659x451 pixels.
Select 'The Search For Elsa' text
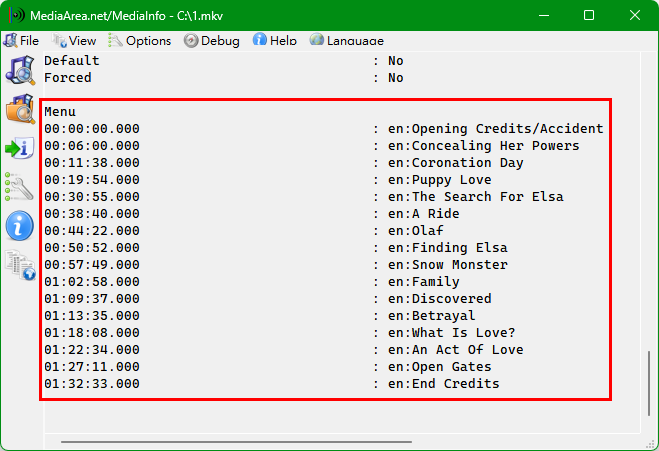pyautogui.click(x=488, y=197)
